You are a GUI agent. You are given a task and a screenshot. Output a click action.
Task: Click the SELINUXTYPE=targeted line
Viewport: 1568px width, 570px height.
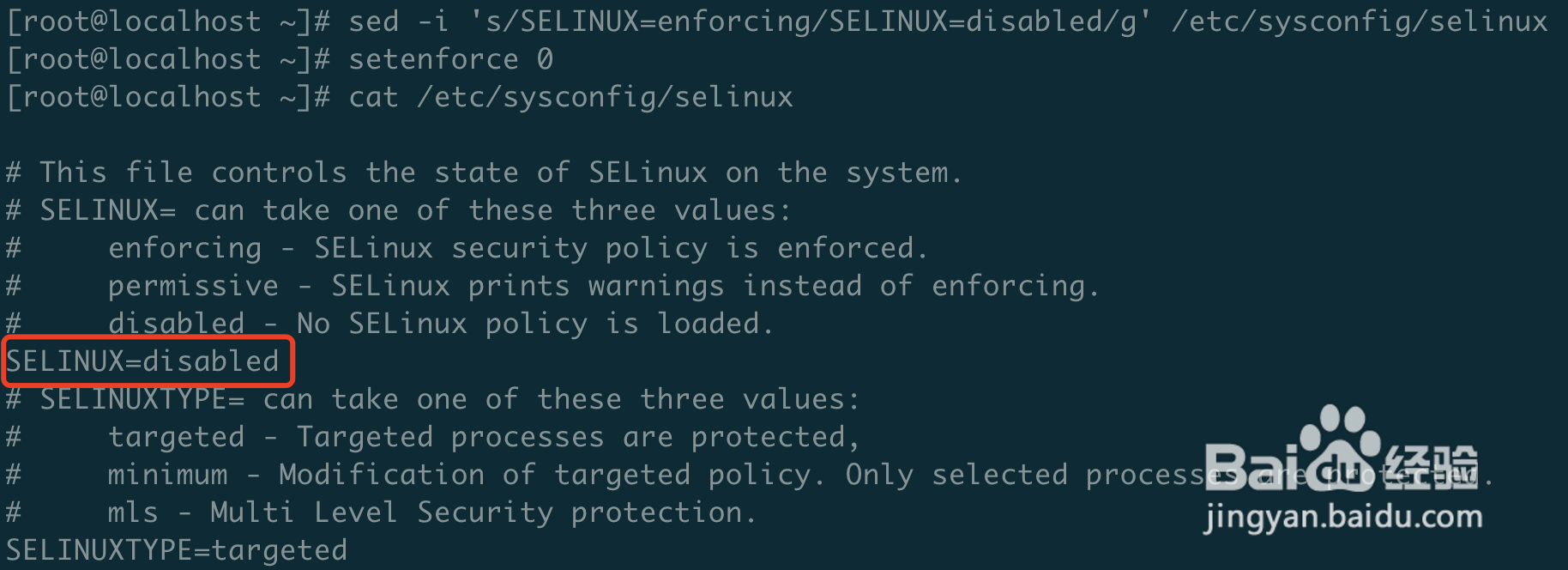177,549
